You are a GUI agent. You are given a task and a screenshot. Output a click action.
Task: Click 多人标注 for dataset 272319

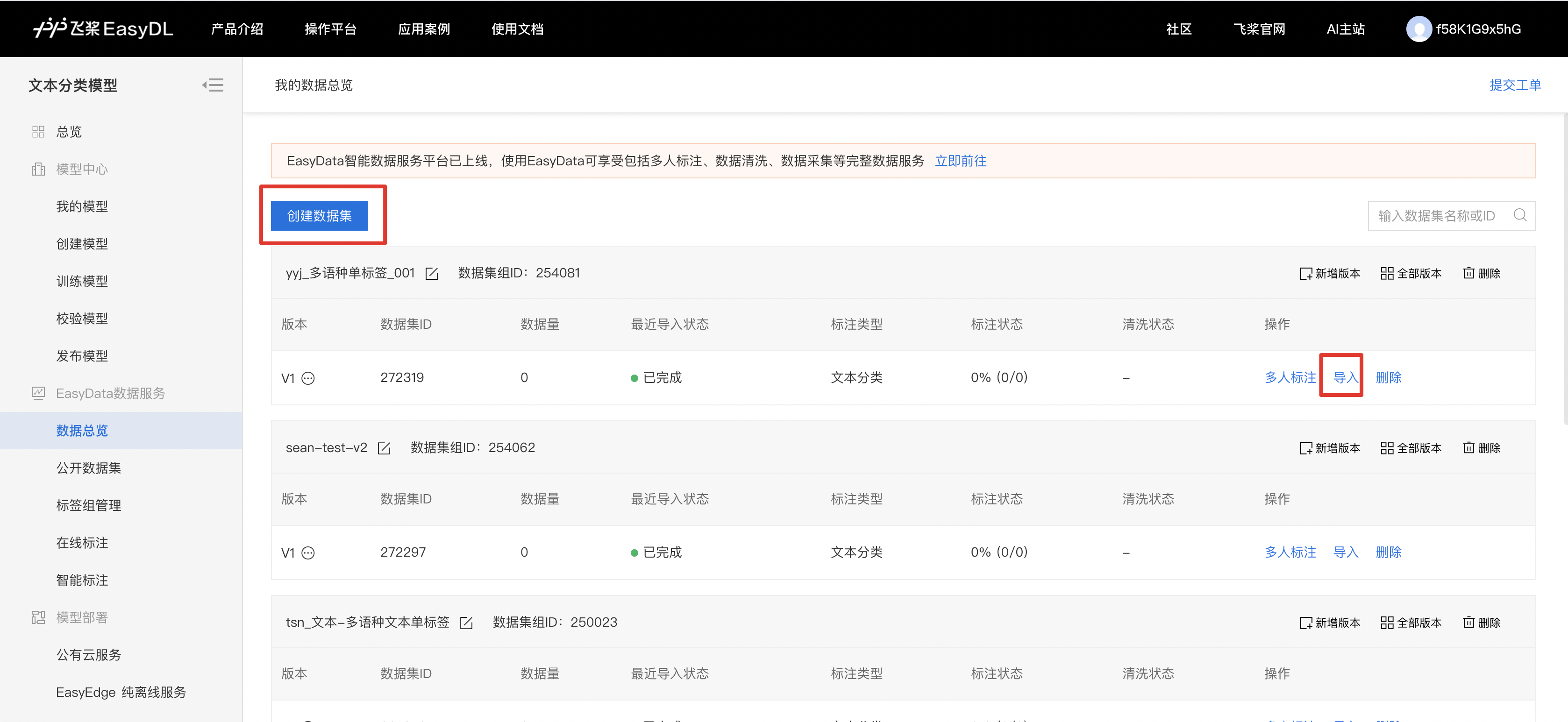1290,378
